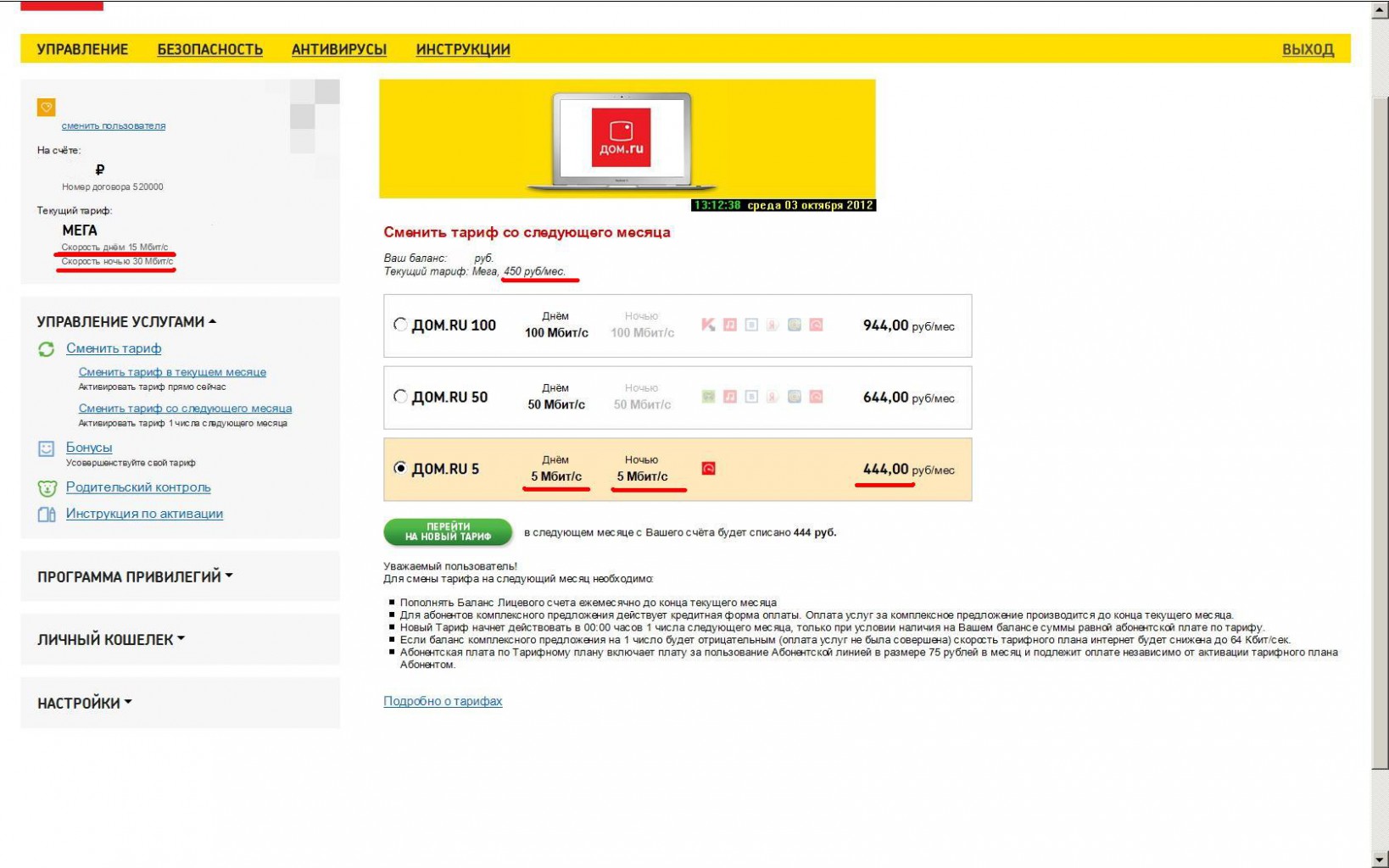Screen dimensions: 1389x868
Task: Click the vertical scrollbar thumb
Action: coord(1381,432)
